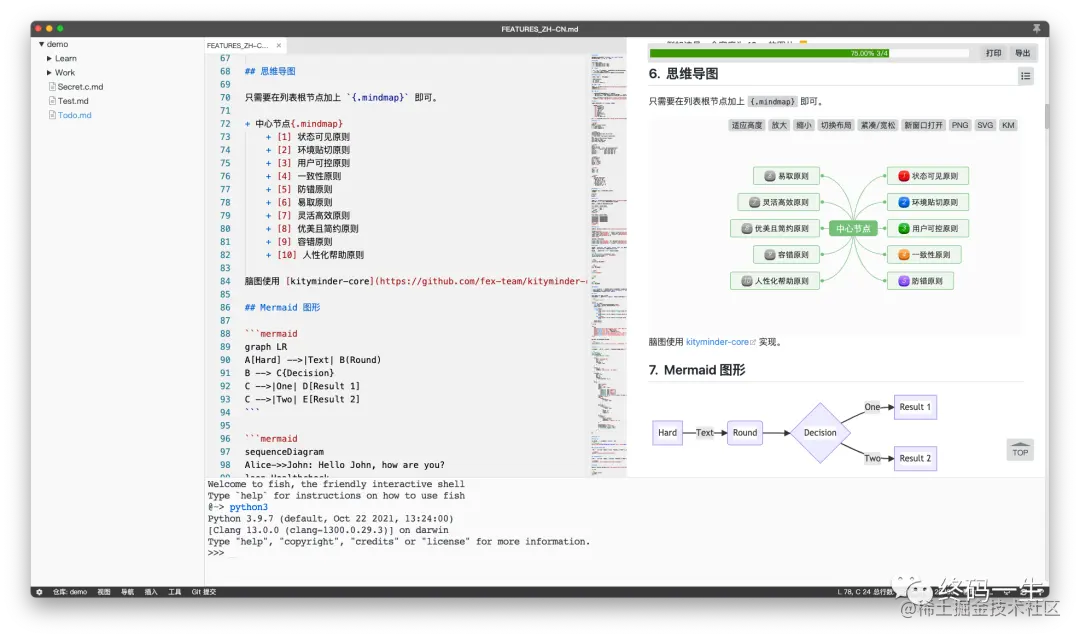Open the 仓库: demo repository menu
The height and width of the screenshot is (638, 1080).
(x=70, y=592)
